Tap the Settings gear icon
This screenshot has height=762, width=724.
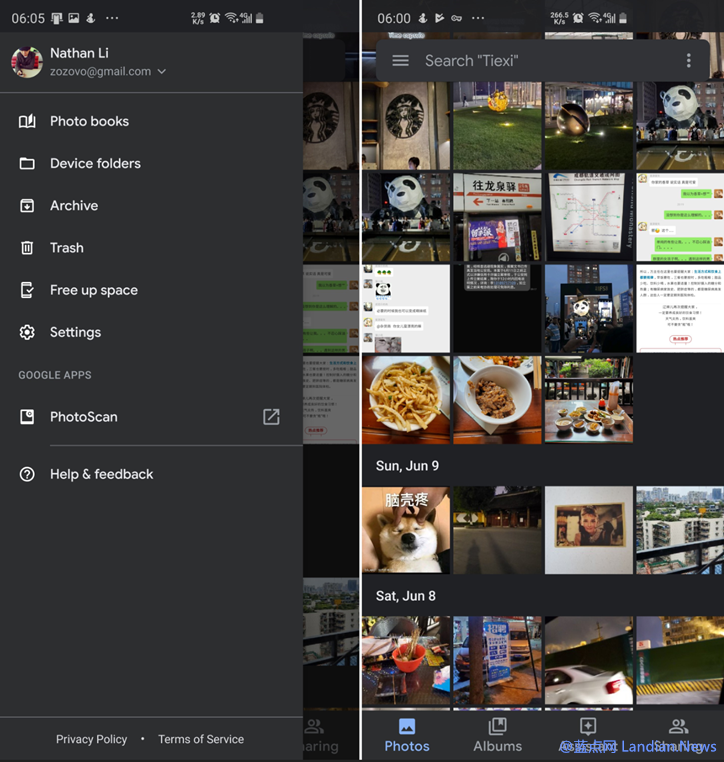point(27,332)
